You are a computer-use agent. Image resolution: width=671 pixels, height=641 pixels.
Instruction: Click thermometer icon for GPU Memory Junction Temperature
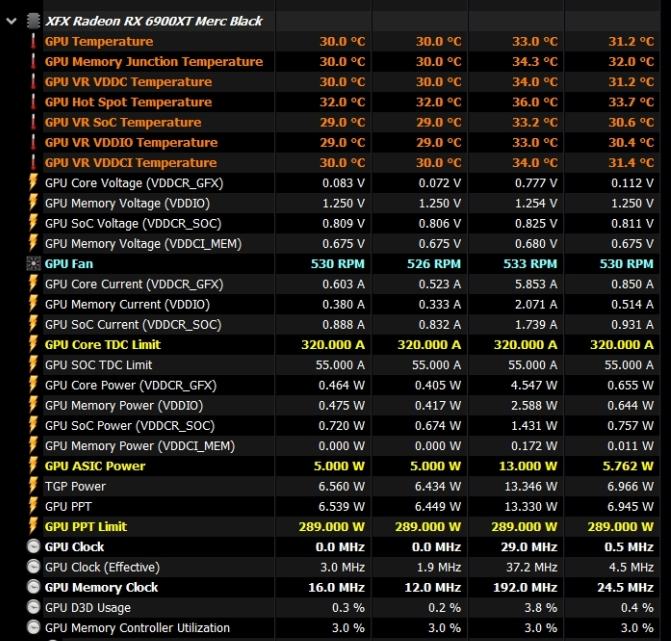click(x=33, y=61)
